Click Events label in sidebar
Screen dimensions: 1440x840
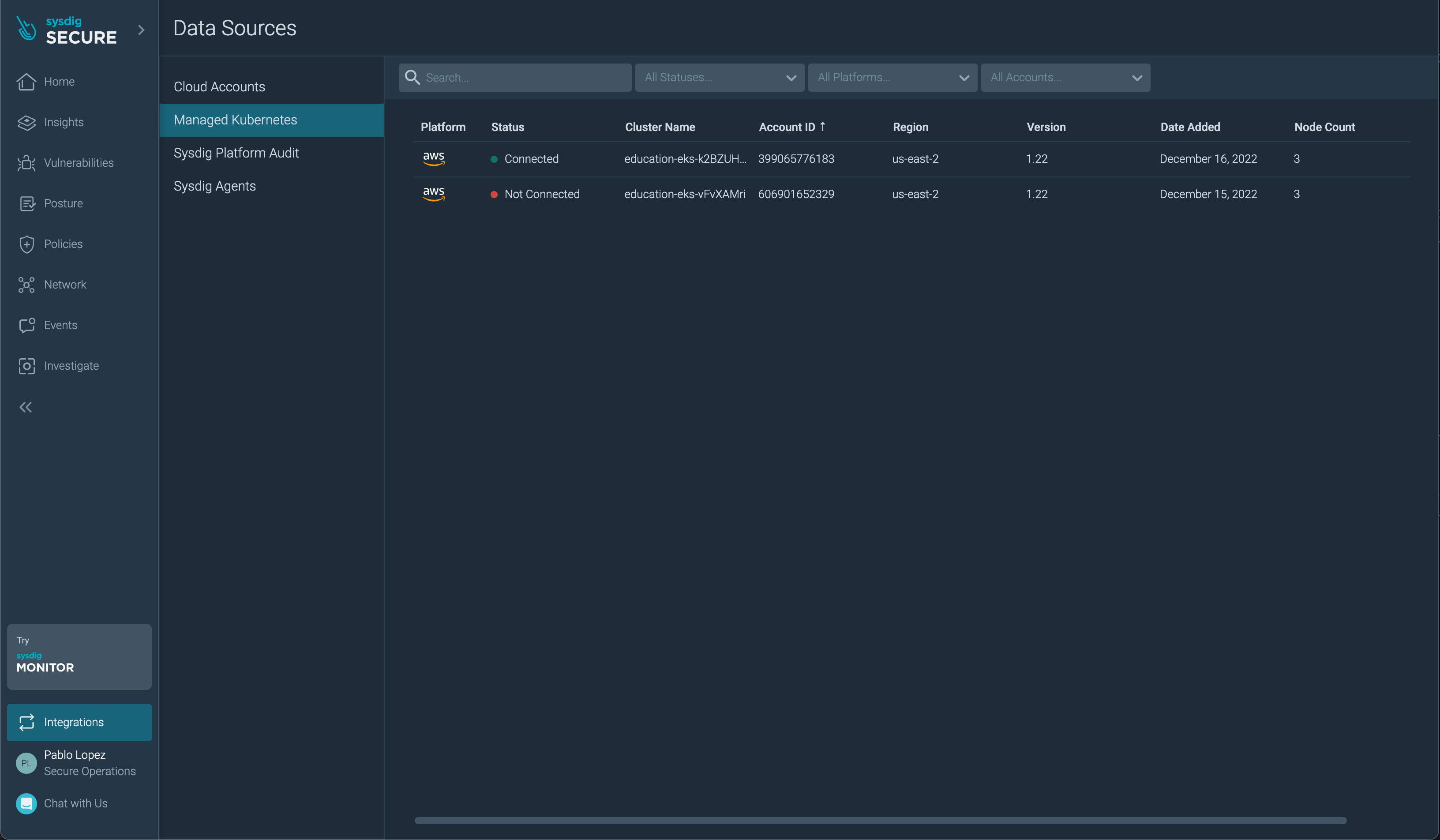pos(60,325)
